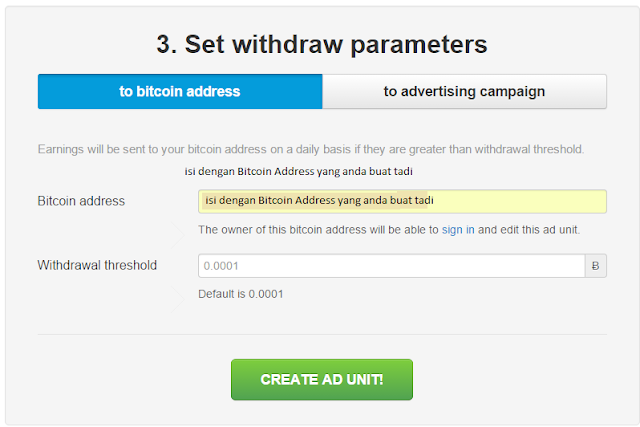Image resolution: width=640 pixels, height=427 pixels.
Task: Open the "sign in" link
Action: click(x=452, y=230)
